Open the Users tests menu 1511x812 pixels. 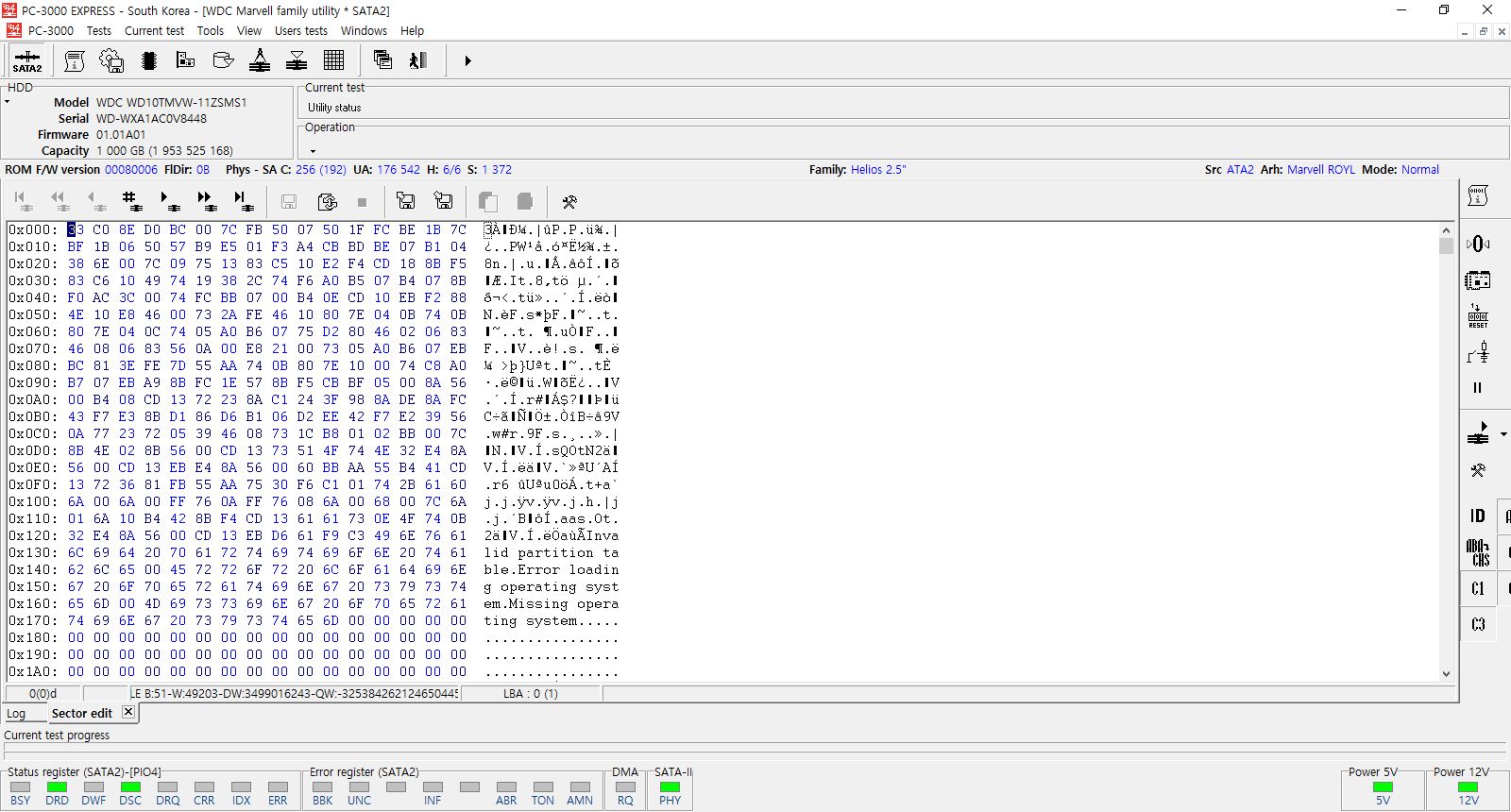[300, 30]
